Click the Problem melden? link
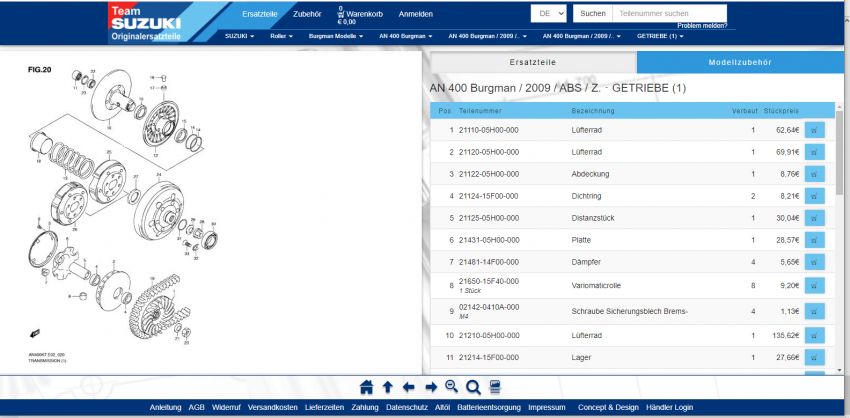The image size is (850, 418). [702, 25]
